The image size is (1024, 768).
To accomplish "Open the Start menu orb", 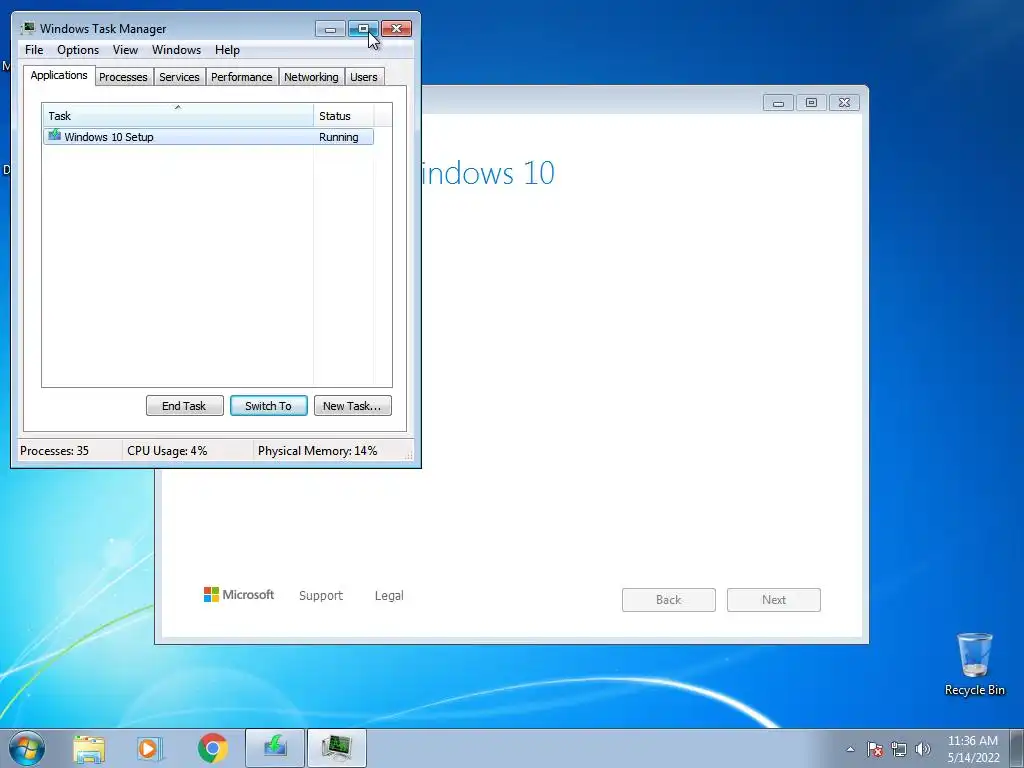I will [27, 748].
